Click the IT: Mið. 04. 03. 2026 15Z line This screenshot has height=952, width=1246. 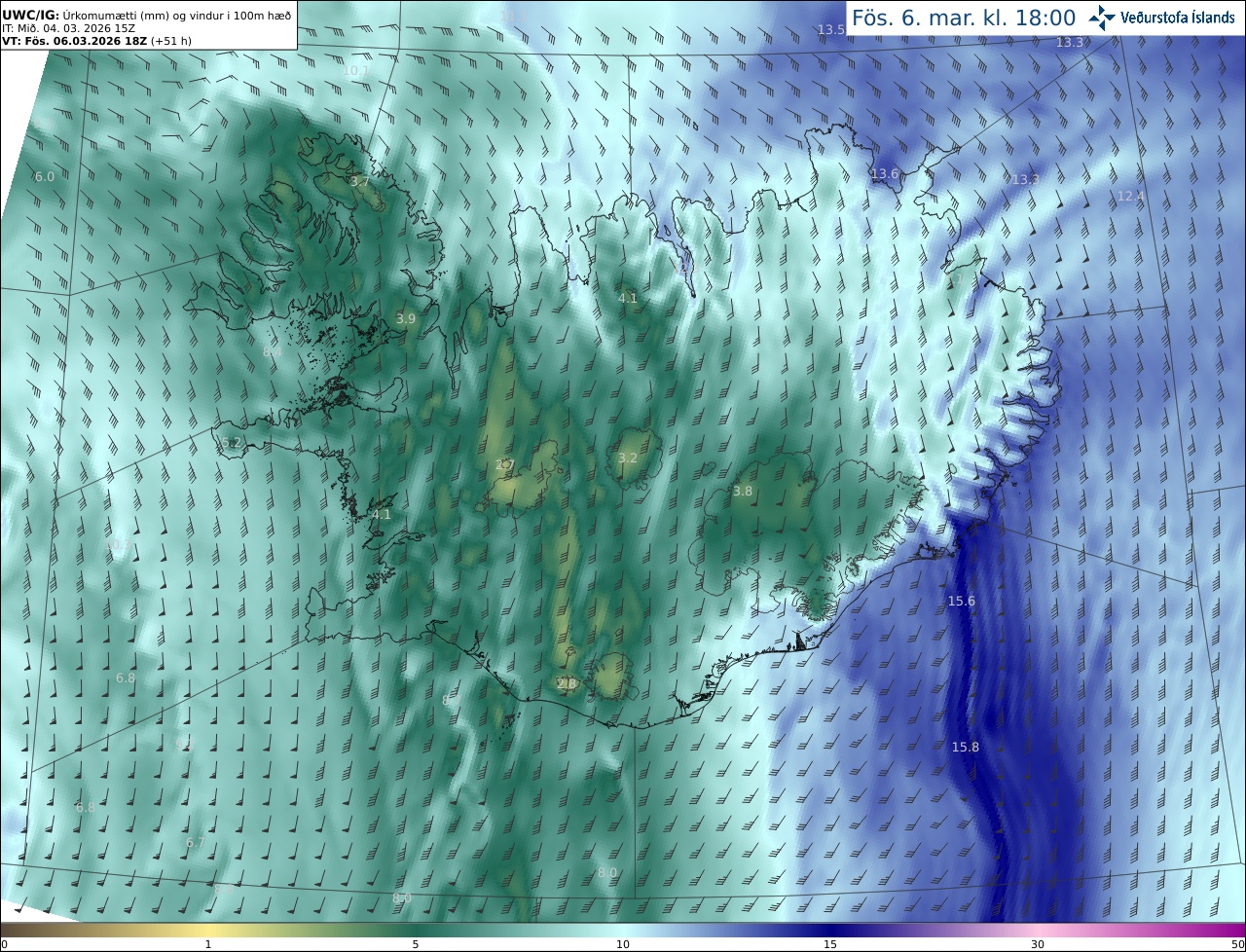68,28
